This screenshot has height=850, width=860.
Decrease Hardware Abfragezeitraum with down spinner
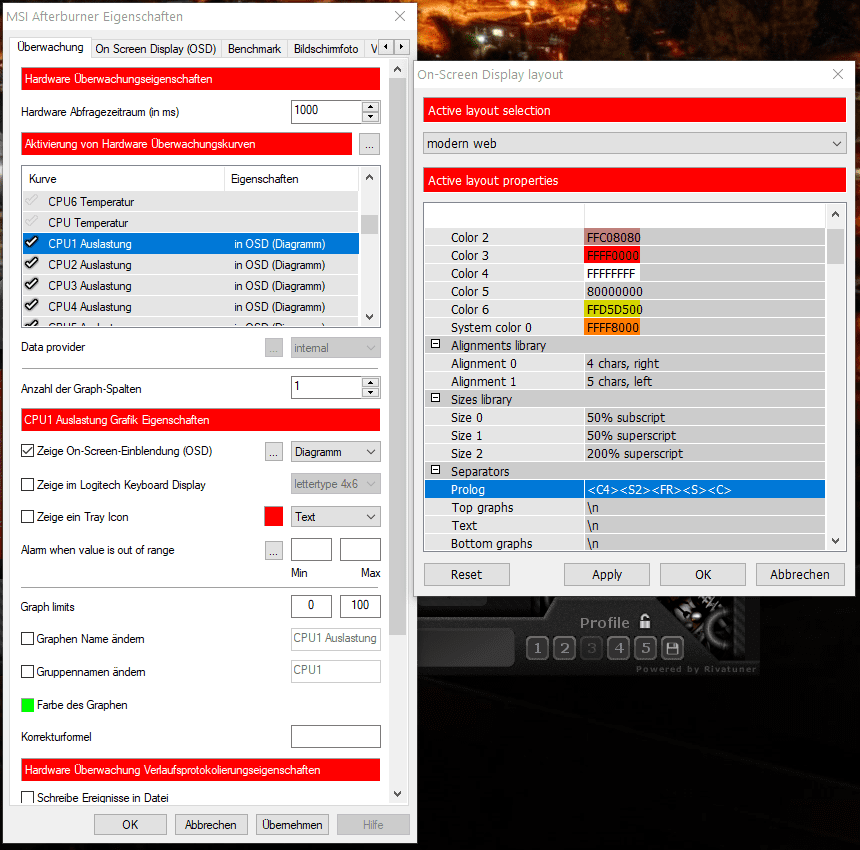tap(371, 117)
